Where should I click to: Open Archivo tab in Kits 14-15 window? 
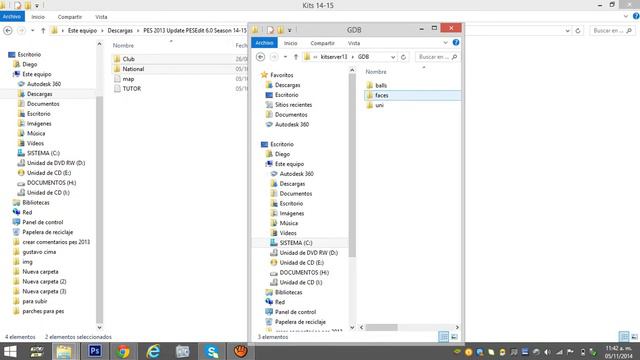pos(12,16)
